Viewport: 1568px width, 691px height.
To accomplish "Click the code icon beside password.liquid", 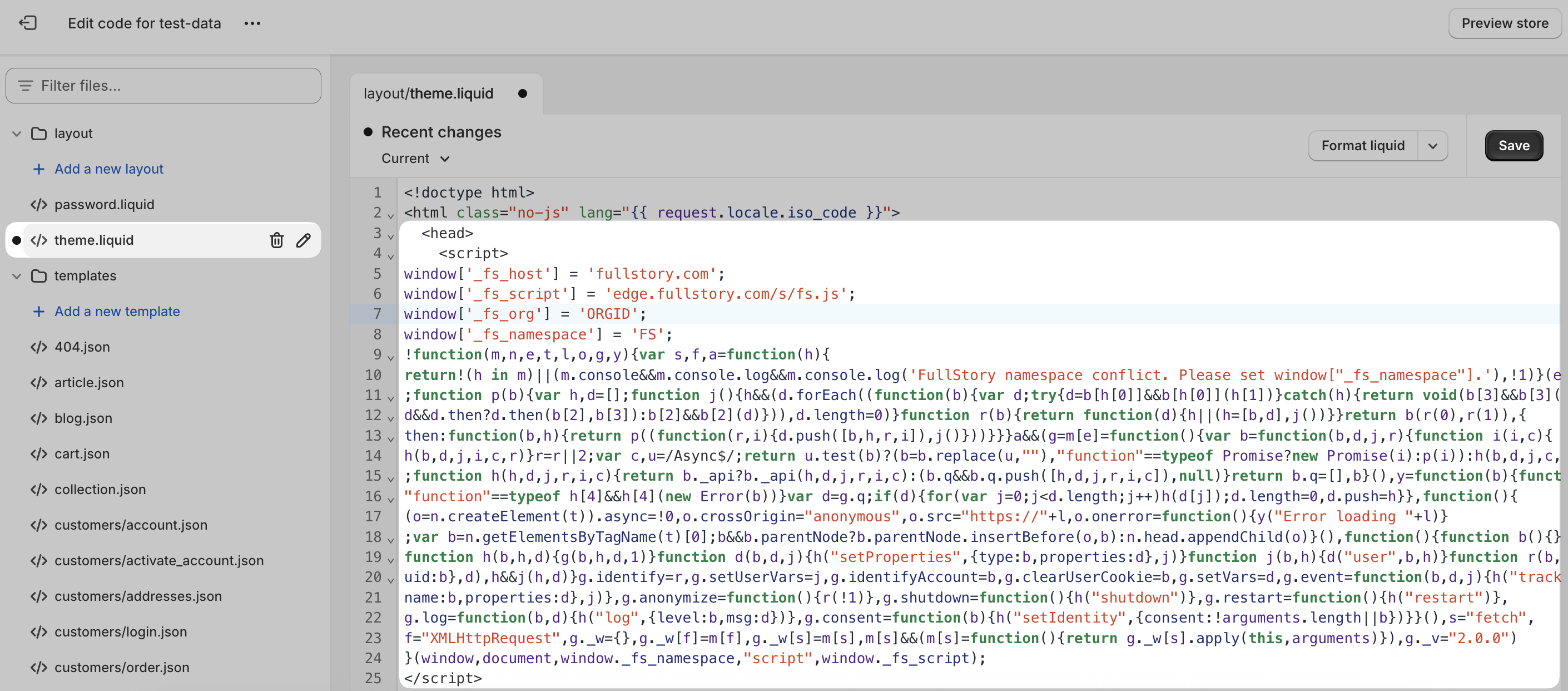I will point(39,205).
